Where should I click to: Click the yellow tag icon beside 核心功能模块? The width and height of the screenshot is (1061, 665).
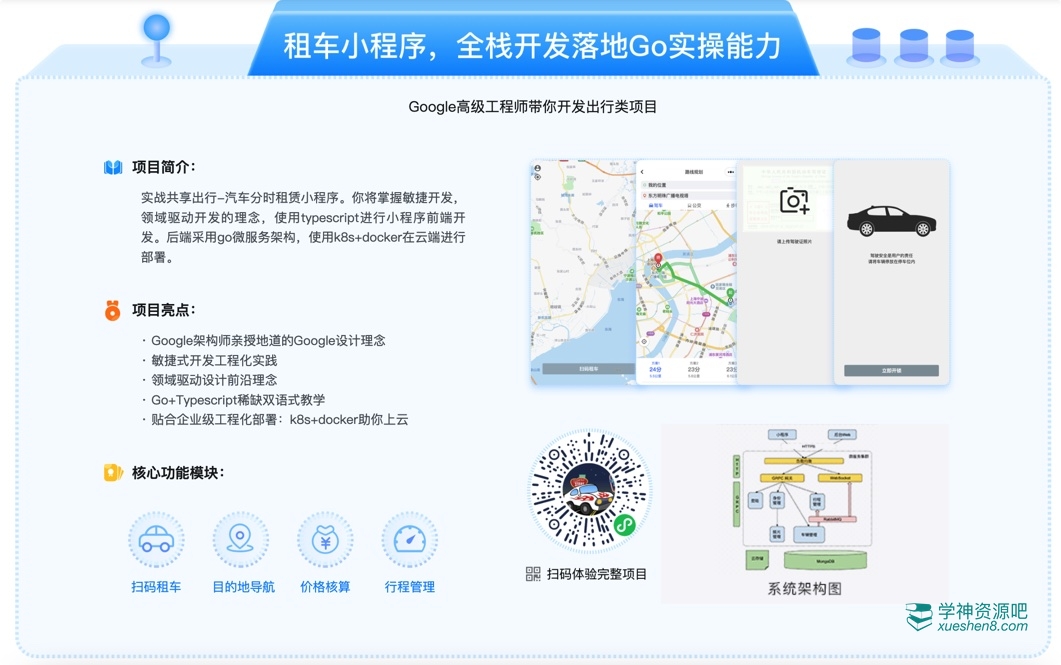(113, 472)
